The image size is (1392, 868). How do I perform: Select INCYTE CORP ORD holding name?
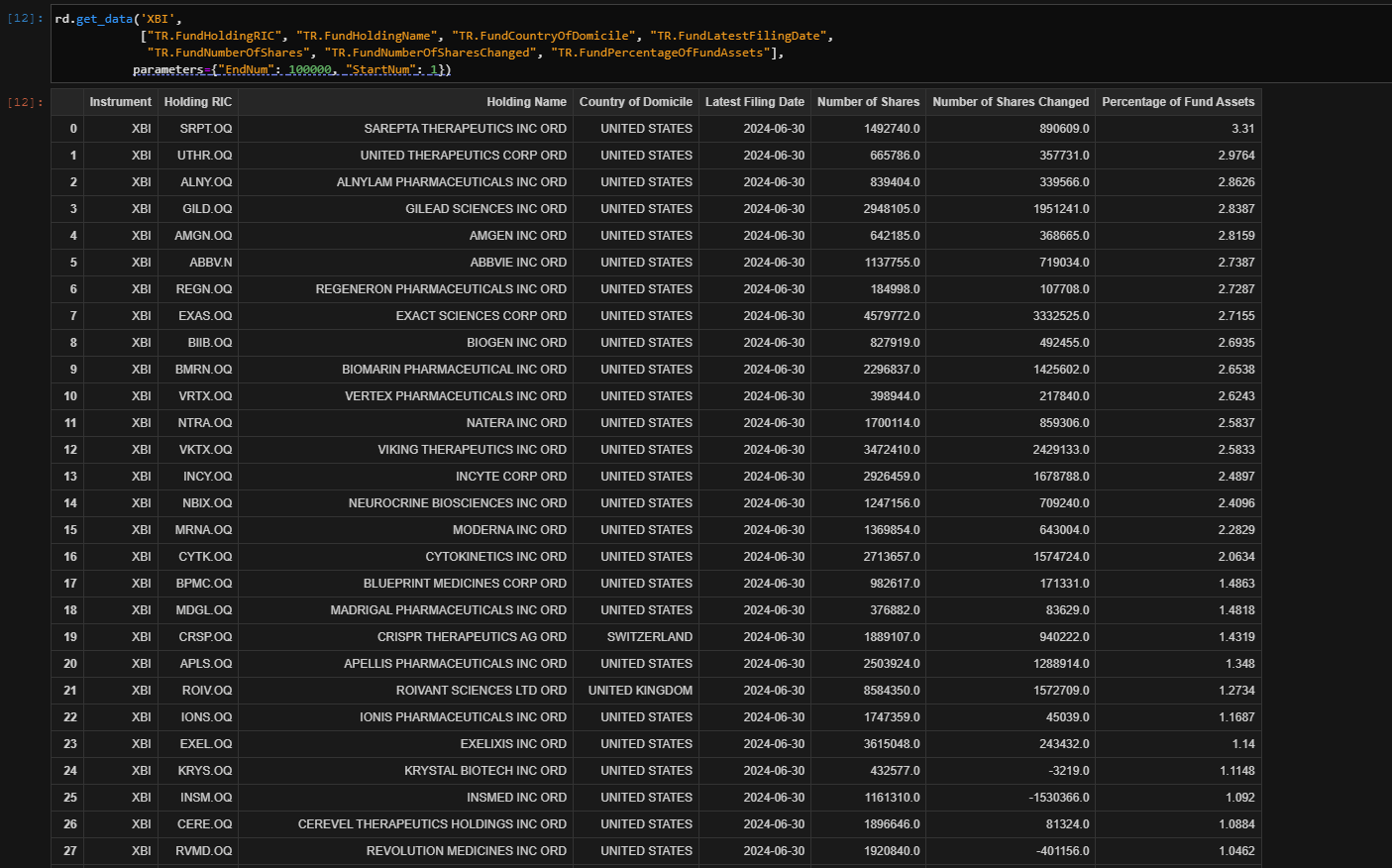[x=511, y=477]
